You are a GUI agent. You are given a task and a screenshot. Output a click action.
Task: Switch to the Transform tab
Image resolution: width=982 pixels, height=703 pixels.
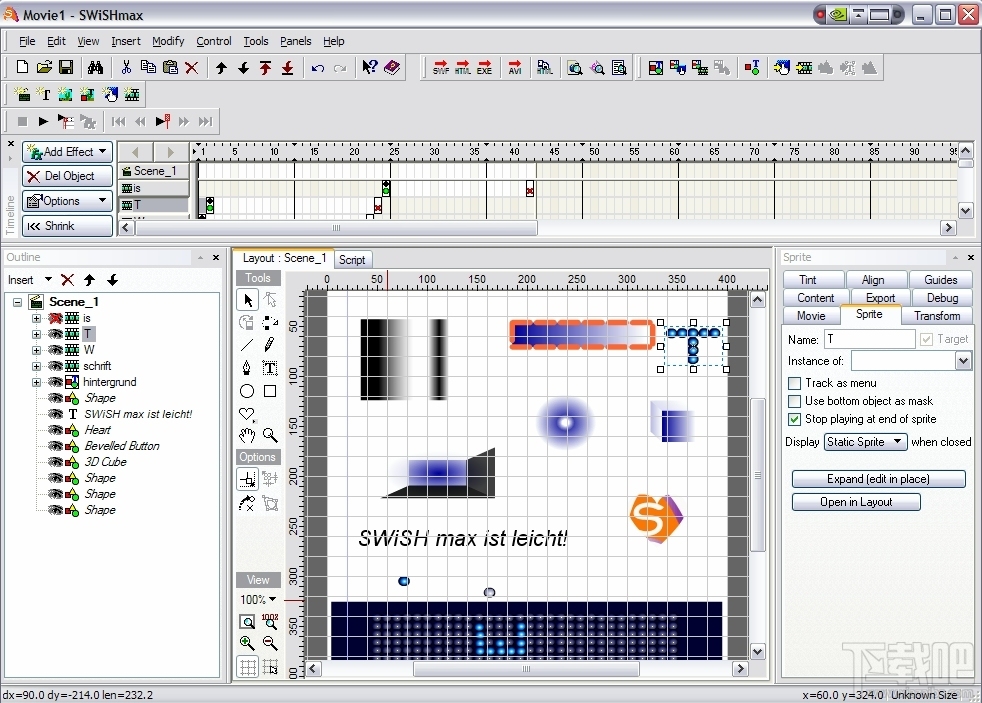click(x=936, y=316)
